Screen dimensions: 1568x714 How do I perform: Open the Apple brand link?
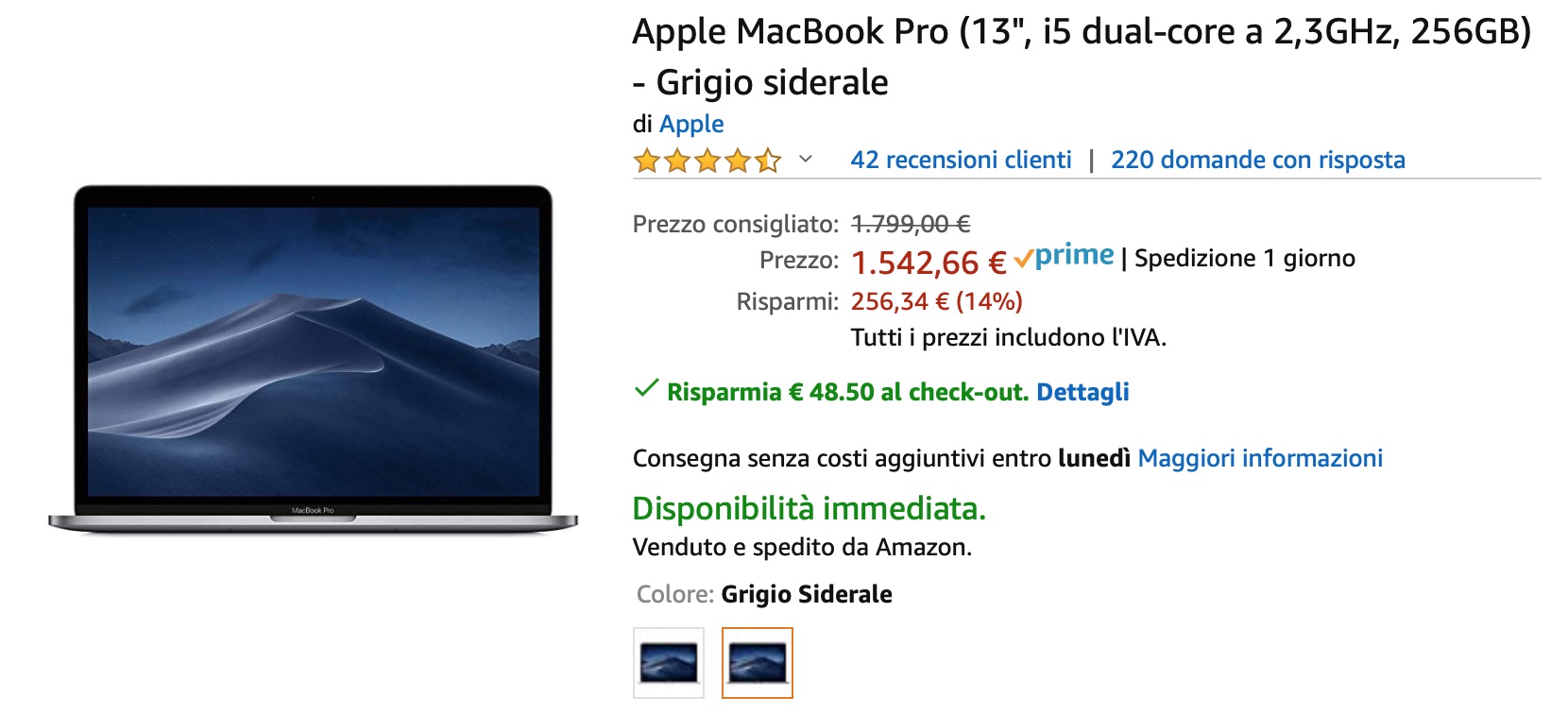691,124
